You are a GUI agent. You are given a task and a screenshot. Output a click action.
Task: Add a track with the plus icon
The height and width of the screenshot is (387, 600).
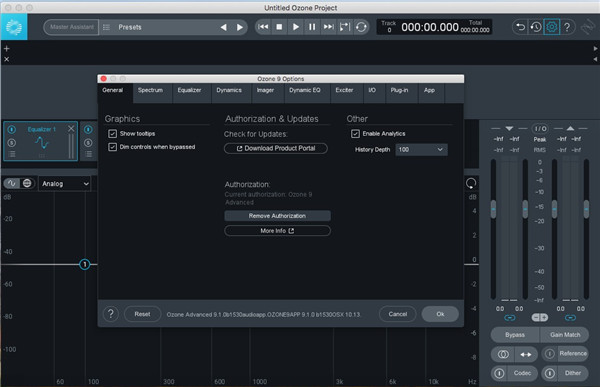pyautogui.click(x=7, y=49)
